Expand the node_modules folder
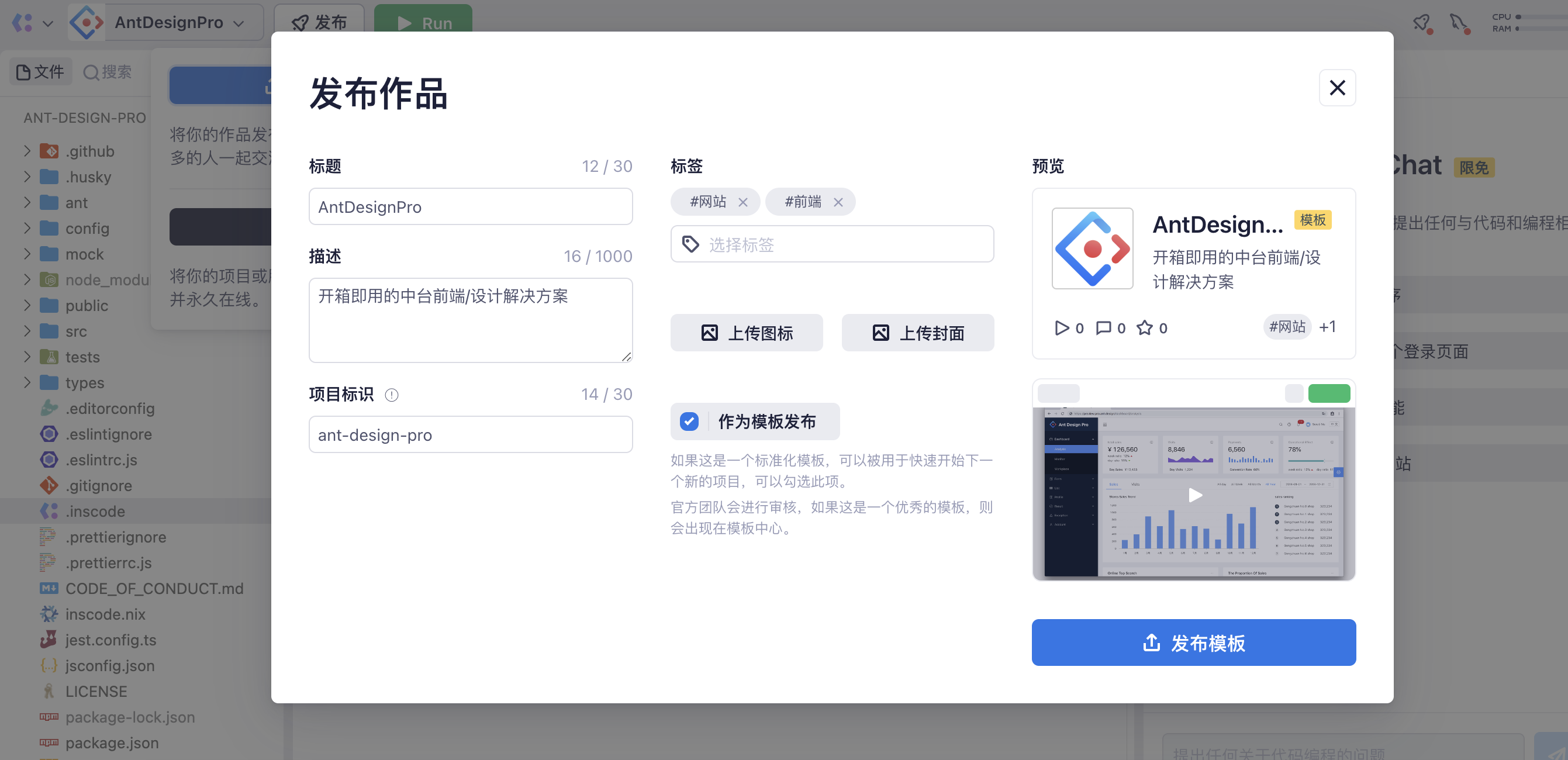Image resolution: width=1568 pixels, height=760 pixels. (x=27, y=279)
